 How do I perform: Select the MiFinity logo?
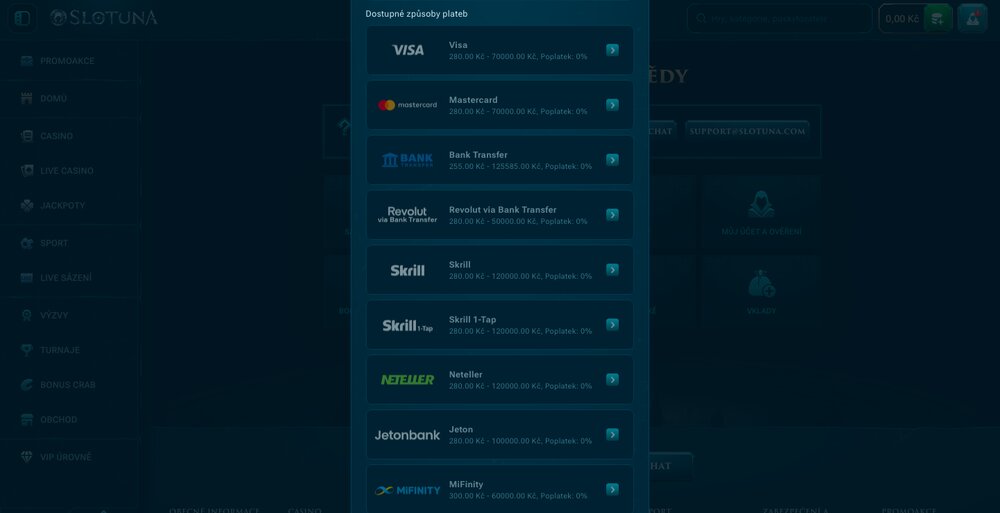click(407, 490)
